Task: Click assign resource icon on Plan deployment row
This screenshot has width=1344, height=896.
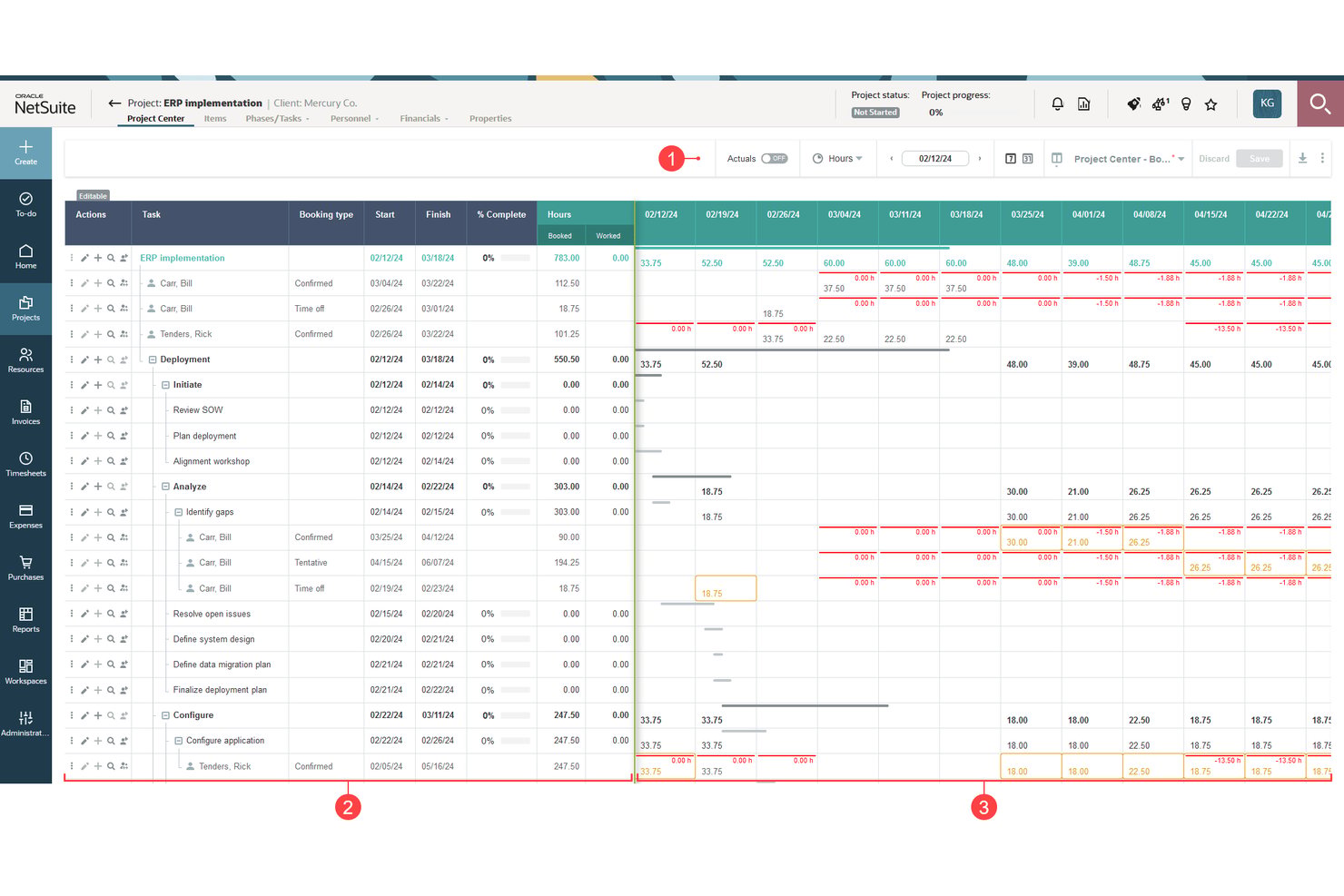Action: tap(124, 436)
